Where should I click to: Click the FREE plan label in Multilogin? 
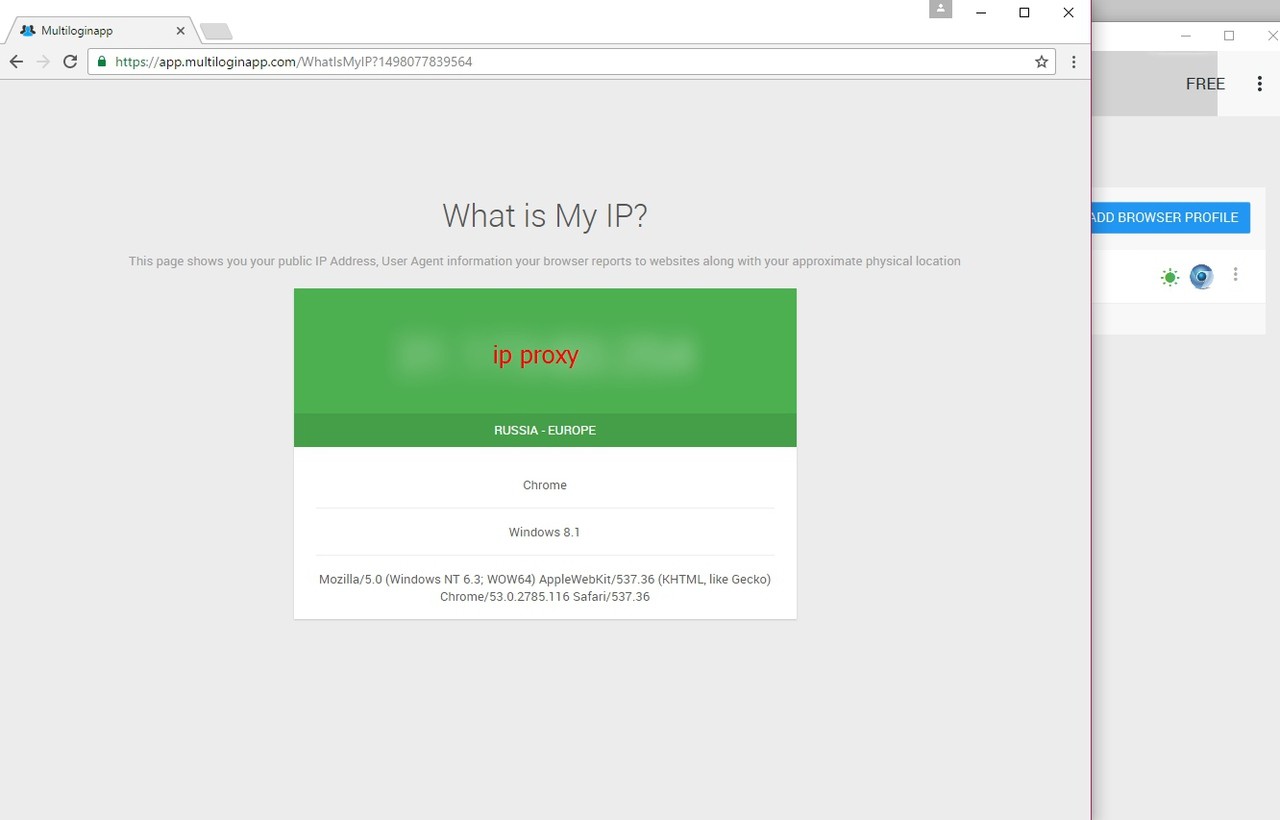(x=1205, y=84)
